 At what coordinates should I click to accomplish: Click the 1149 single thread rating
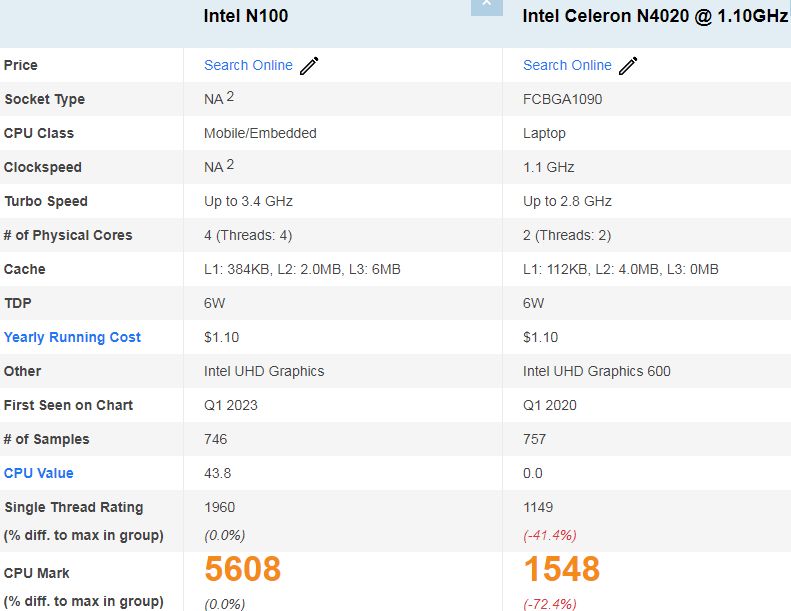(x=538, y=508)
